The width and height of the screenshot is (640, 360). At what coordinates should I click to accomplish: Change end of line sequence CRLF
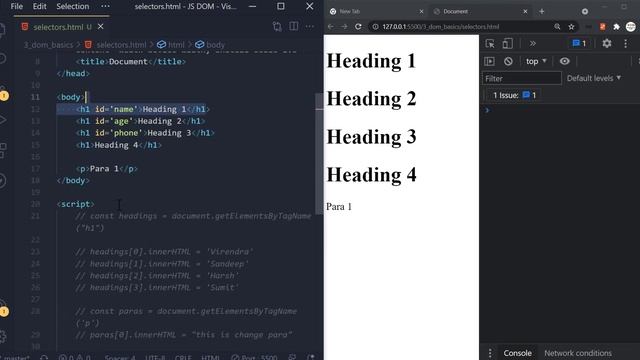[183, 357]
